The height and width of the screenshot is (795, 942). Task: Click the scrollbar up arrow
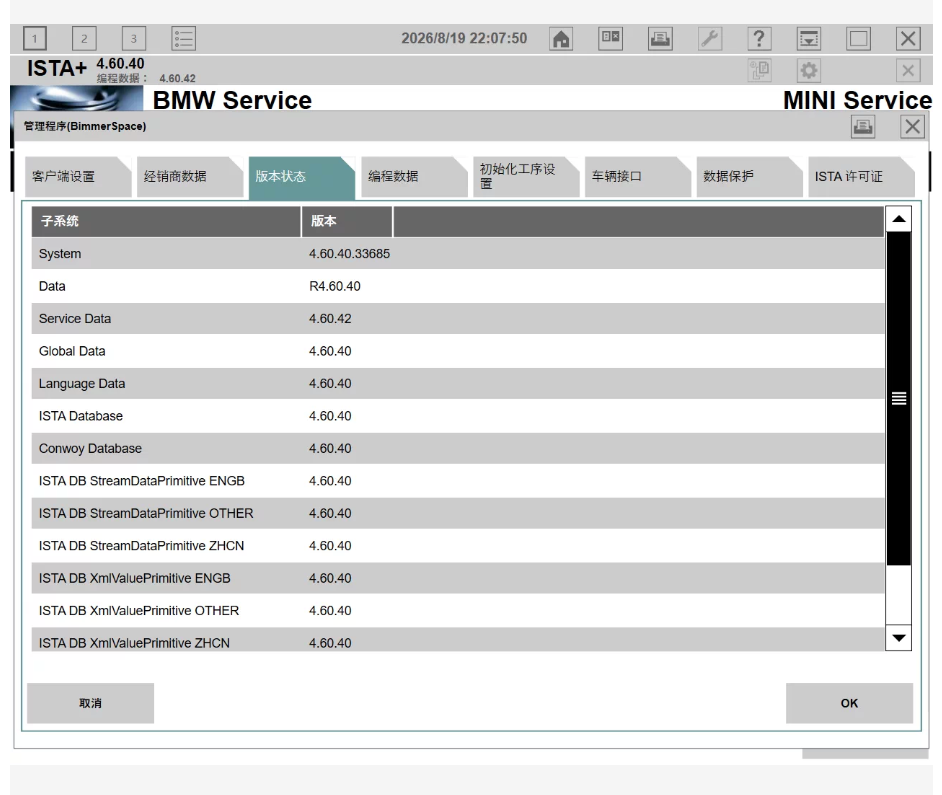[x=899, y=219]
